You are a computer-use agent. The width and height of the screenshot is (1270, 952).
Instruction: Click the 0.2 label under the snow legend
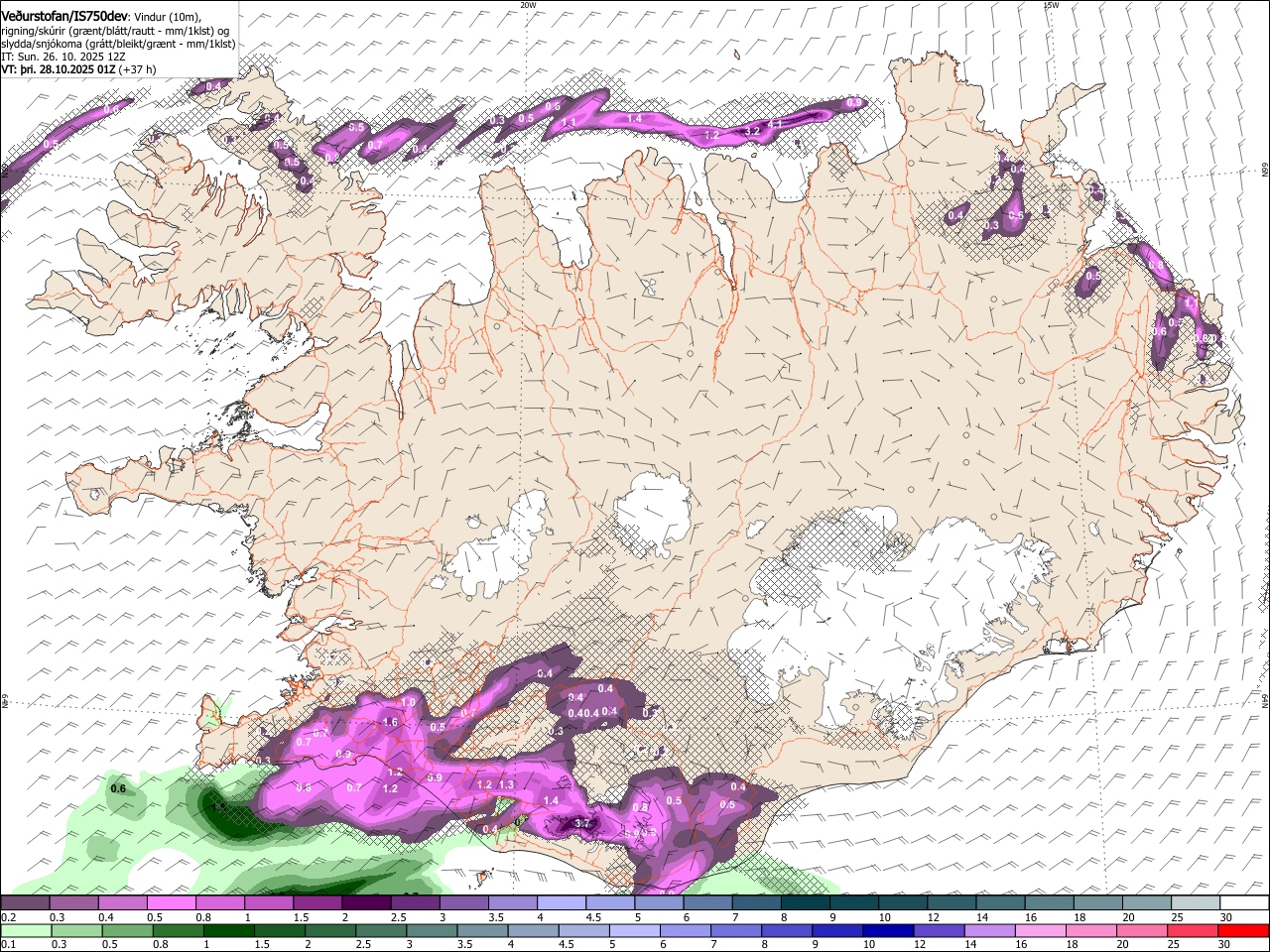click(x=8, y=917)
